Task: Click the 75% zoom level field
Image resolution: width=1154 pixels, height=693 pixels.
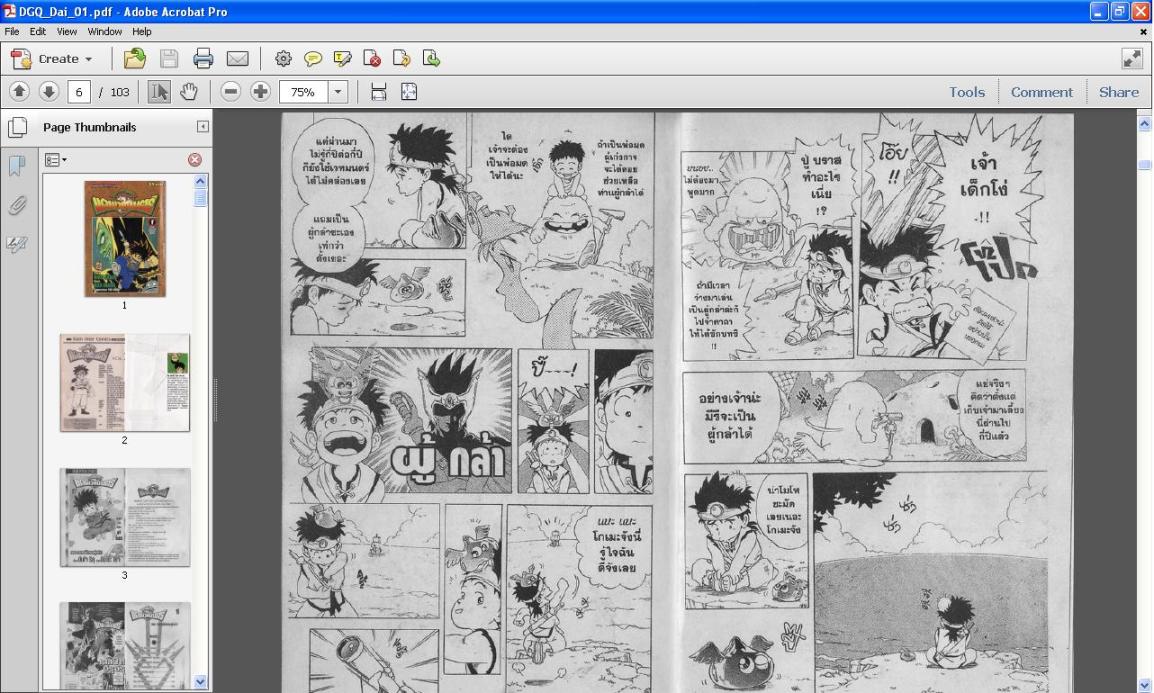Action: pos(303,92)
